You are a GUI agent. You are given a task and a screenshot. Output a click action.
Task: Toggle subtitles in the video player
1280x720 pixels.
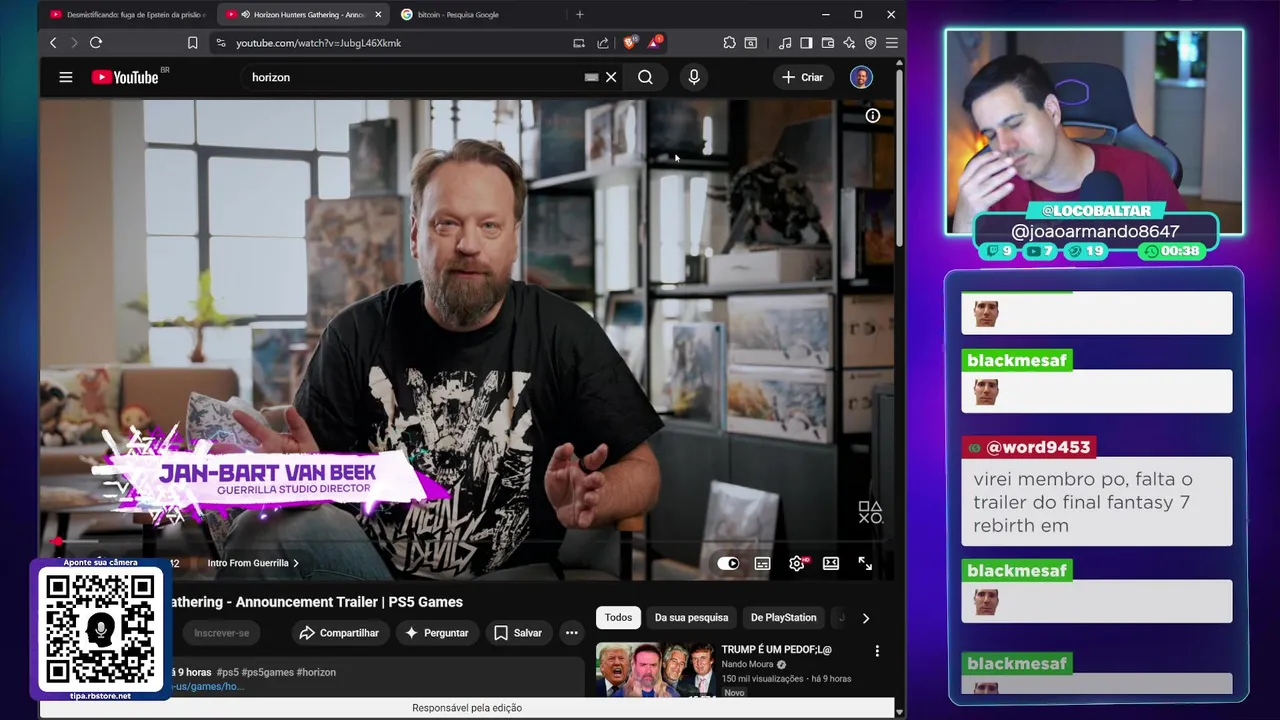[x=762, y=563]
